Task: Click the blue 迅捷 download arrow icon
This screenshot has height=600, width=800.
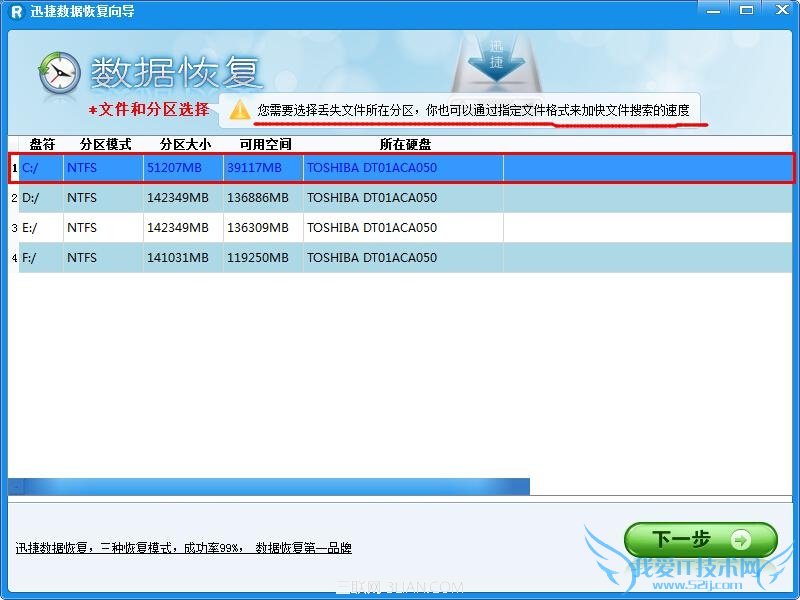Action: [496, 60]
